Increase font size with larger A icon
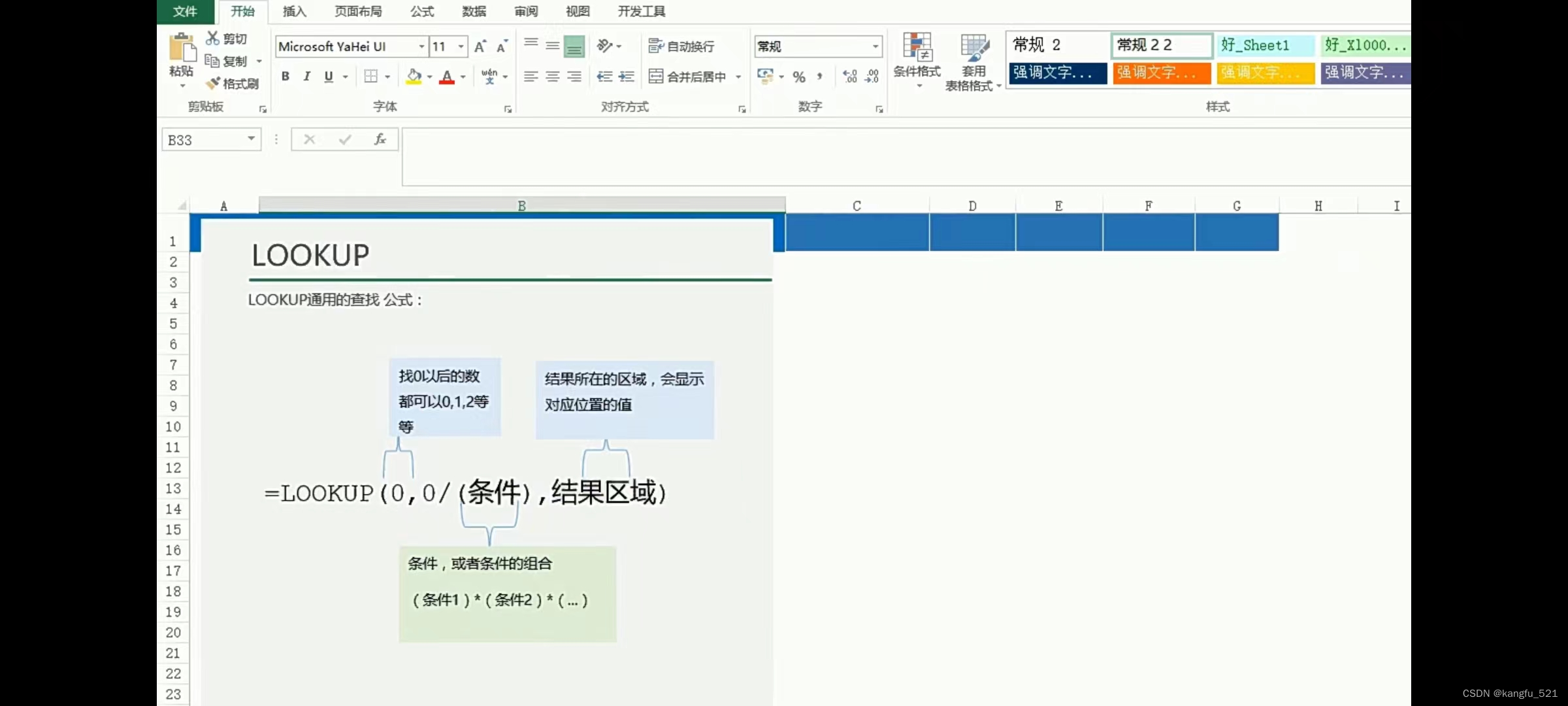 480,46
